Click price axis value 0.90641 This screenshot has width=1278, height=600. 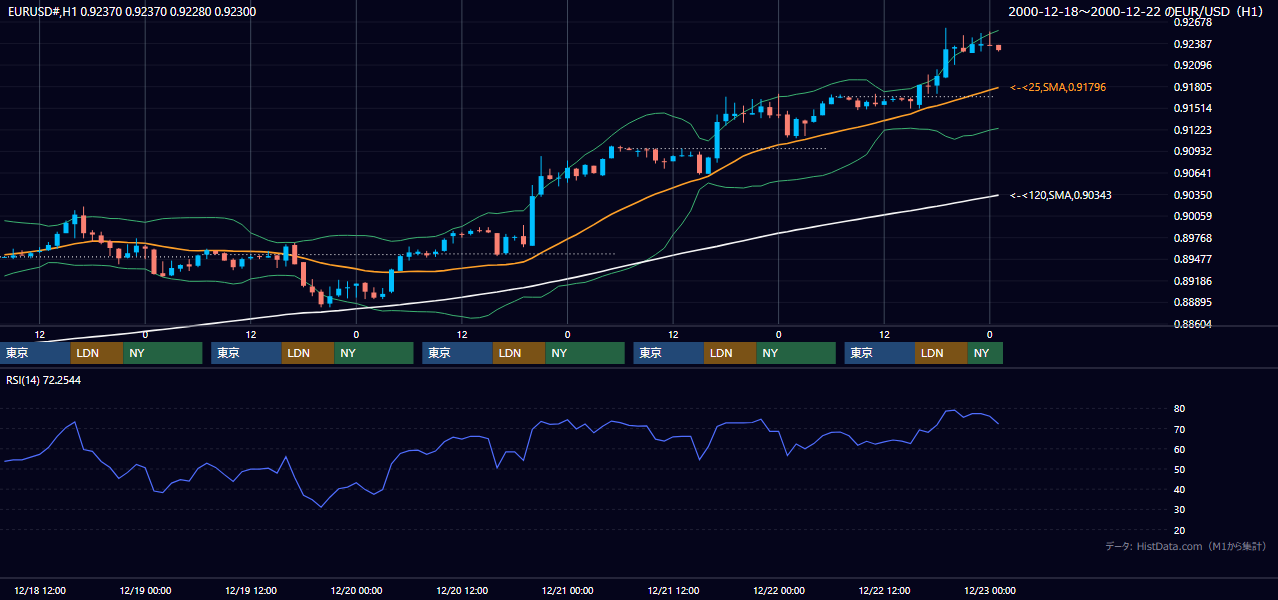(1192, 173)
